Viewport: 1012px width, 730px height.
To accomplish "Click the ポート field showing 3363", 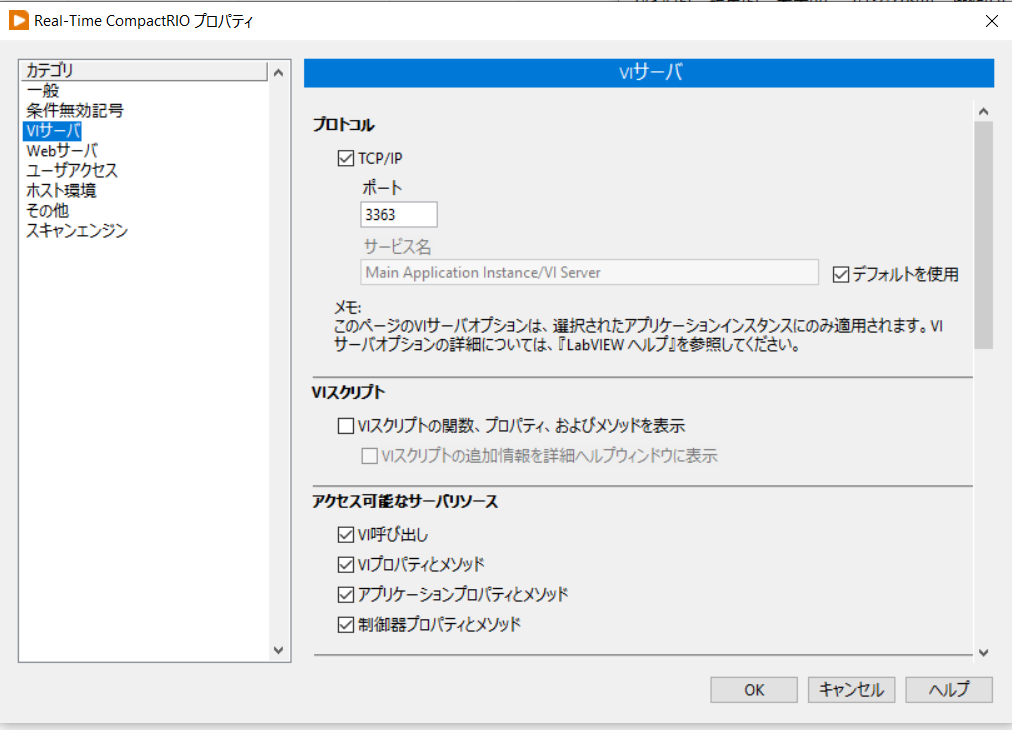I will [399, 215].
